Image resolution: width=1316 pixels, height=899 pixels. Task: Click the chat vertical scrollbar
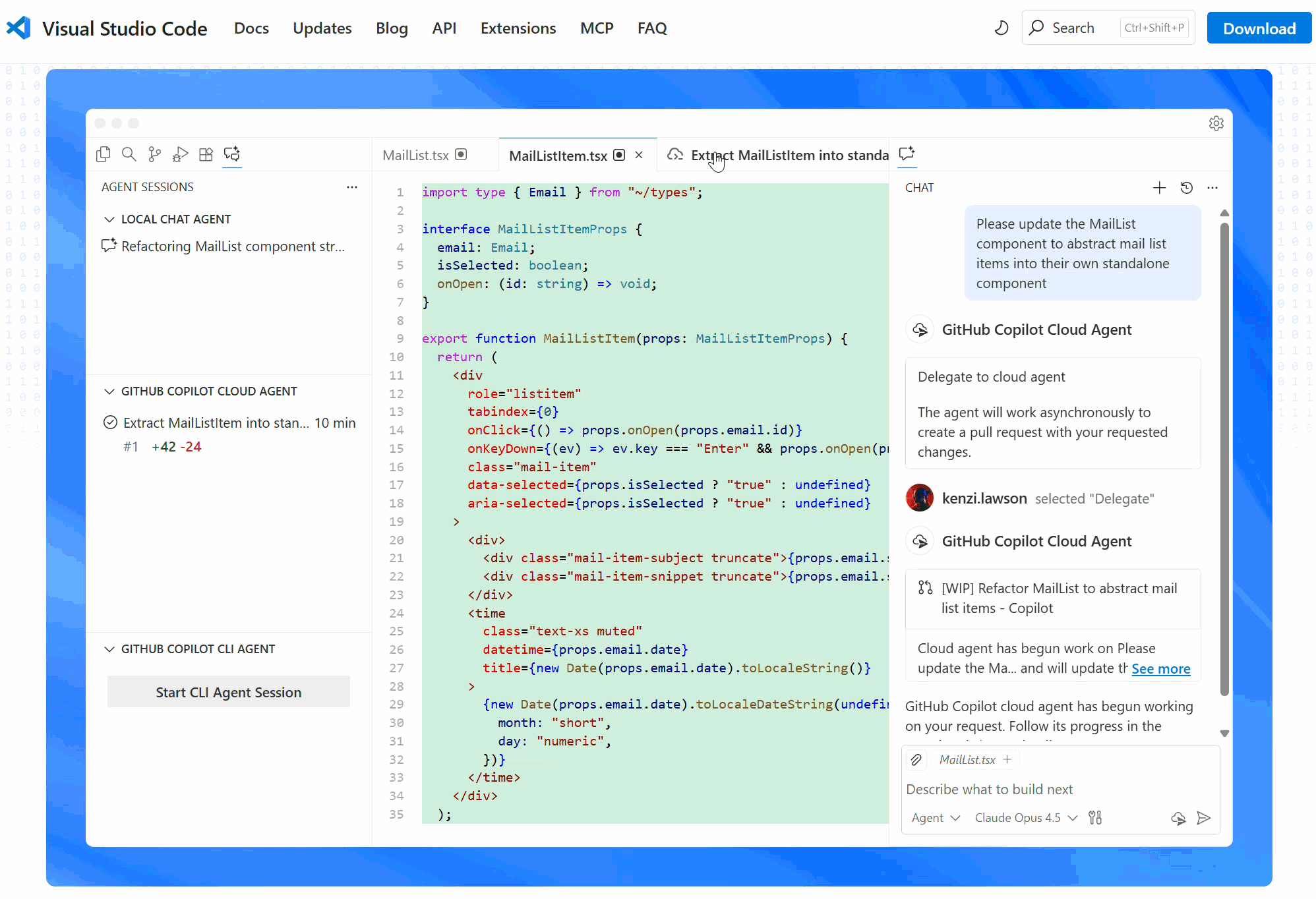pyautogui.click(x=1224, y=461)
